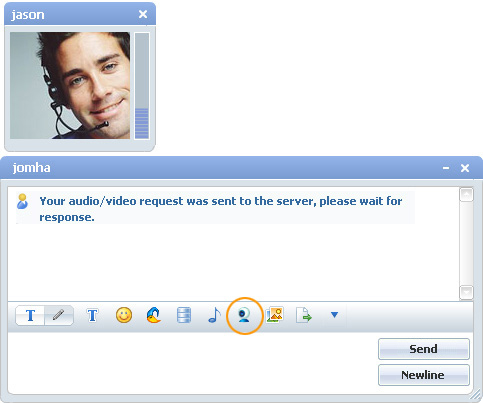Screen dimensions: 483x403
Task: Click the send file icon
Action: 304,315
